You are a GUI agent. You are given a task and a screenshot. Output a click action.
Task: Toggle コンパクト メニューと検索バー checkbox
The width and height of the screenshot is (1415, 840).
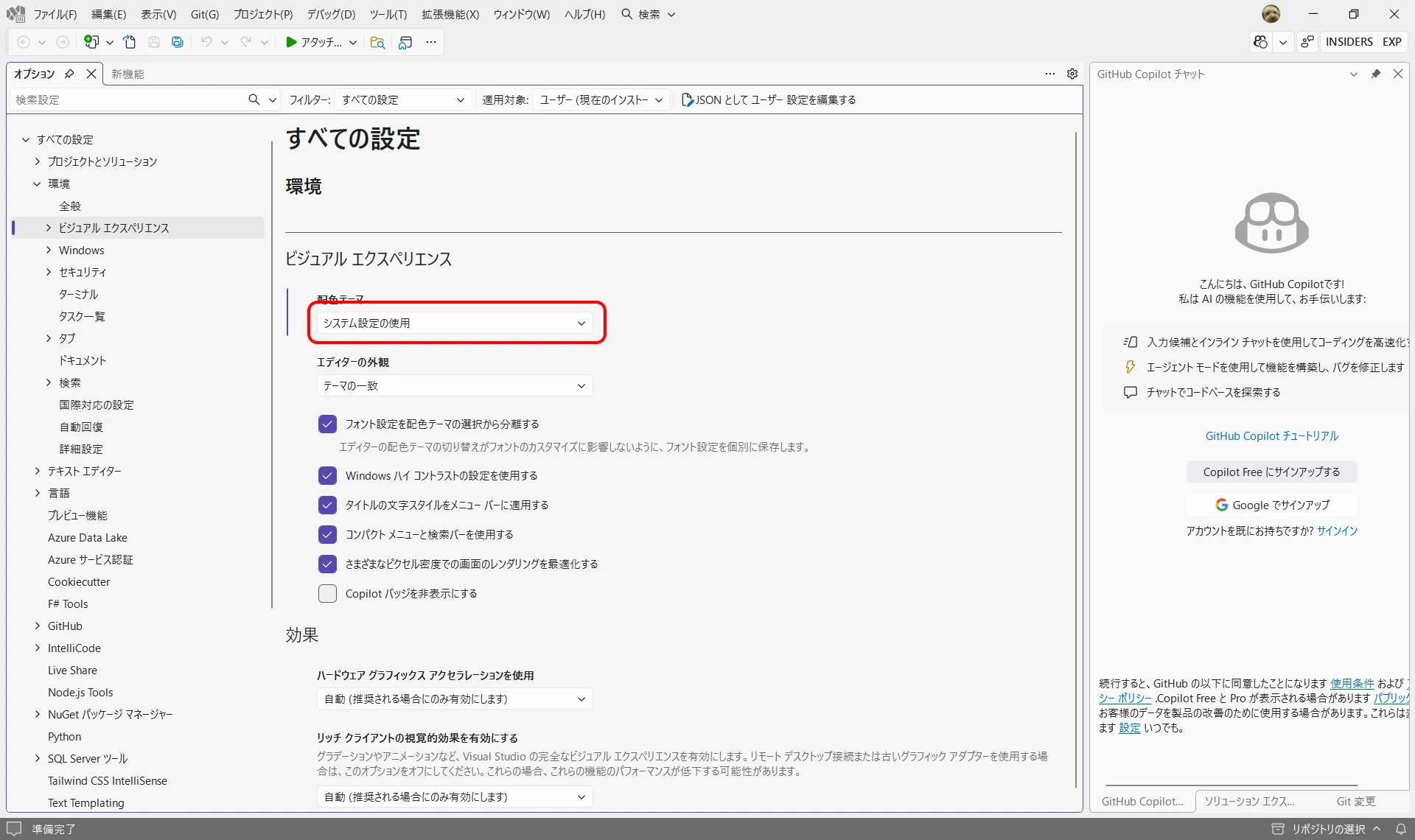pos(327,534)
